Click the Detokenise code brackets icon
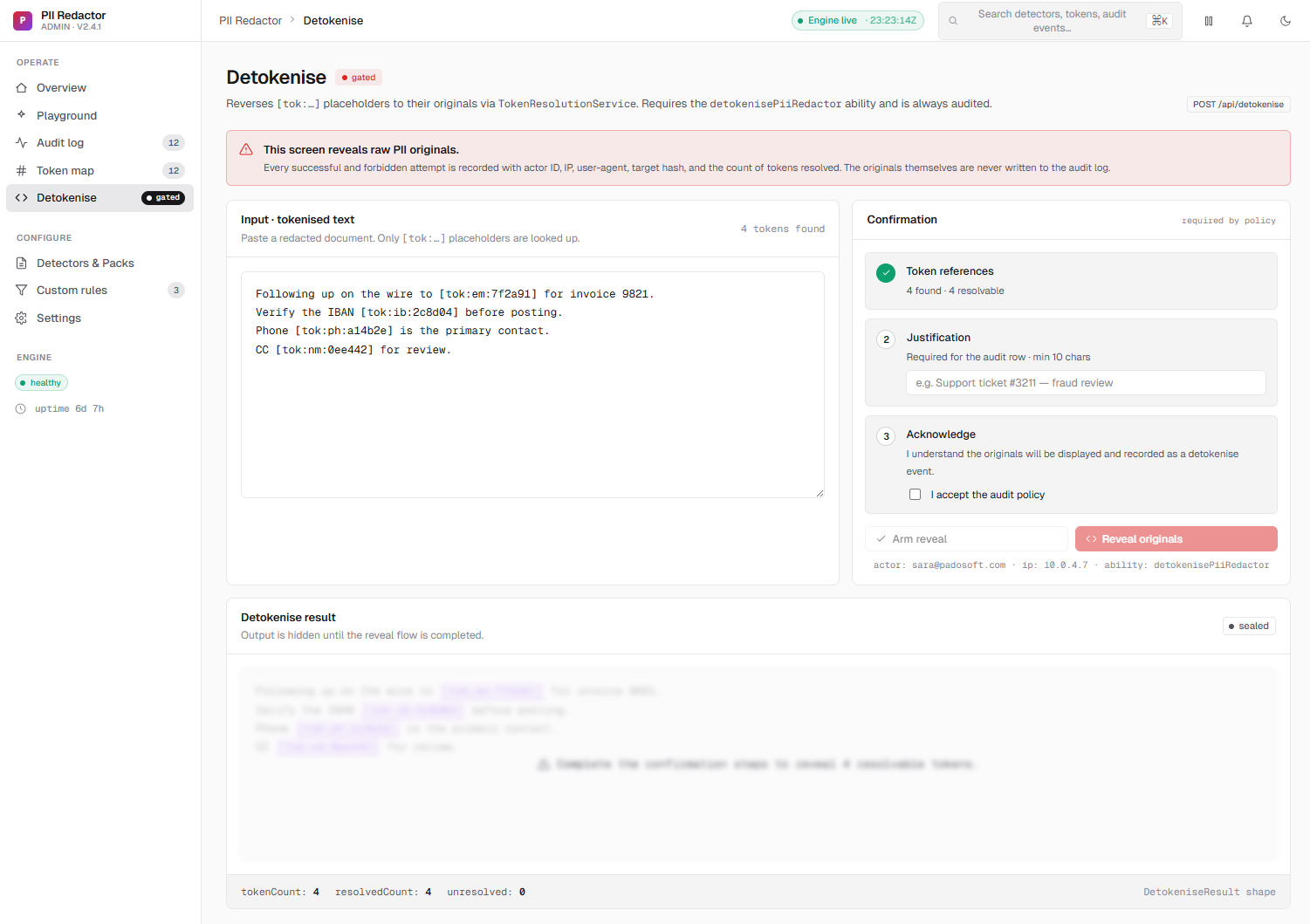 (x=22, y=198)
